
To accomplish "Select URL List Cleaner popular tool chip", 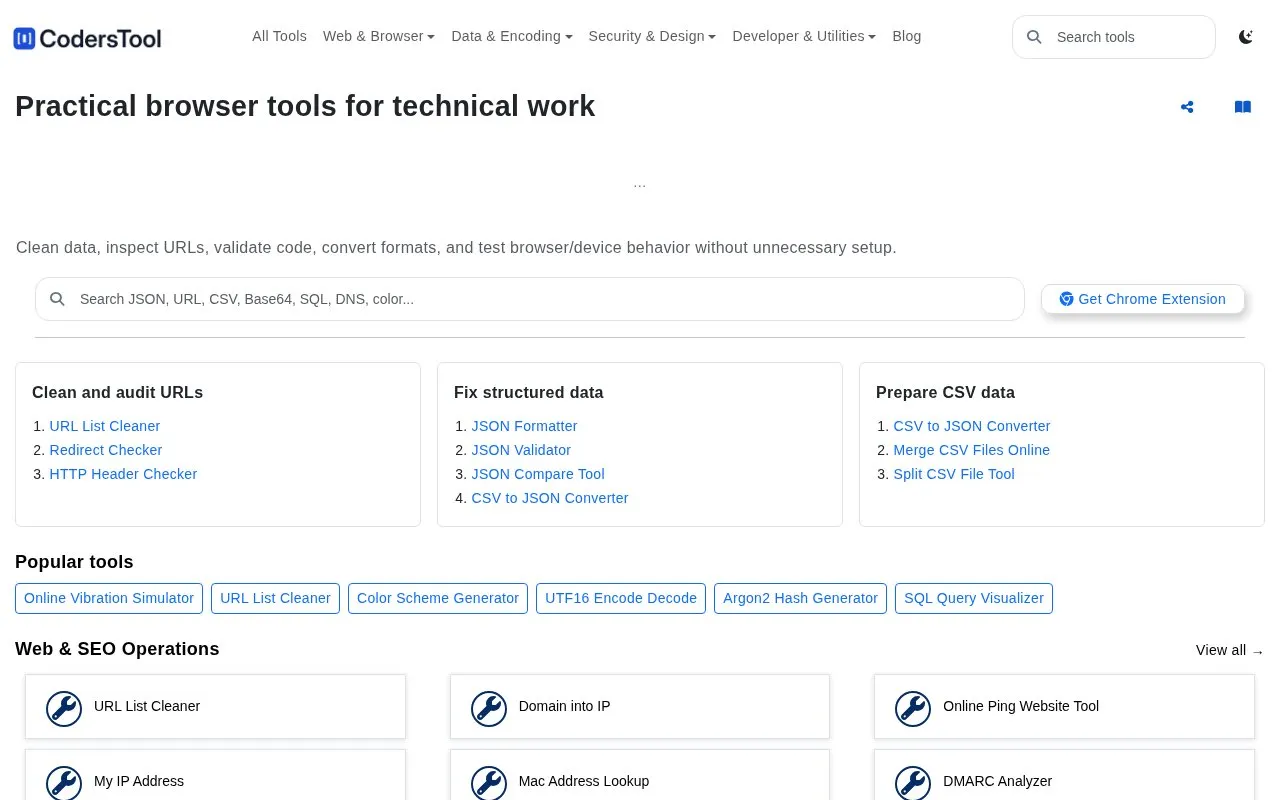I will [275, 598].
